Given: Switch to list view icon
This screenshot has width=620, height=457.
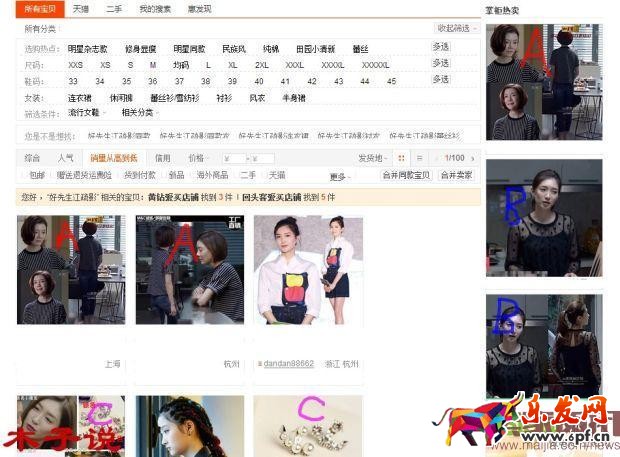Looking at the screenshot, I should tap(420, 159).
